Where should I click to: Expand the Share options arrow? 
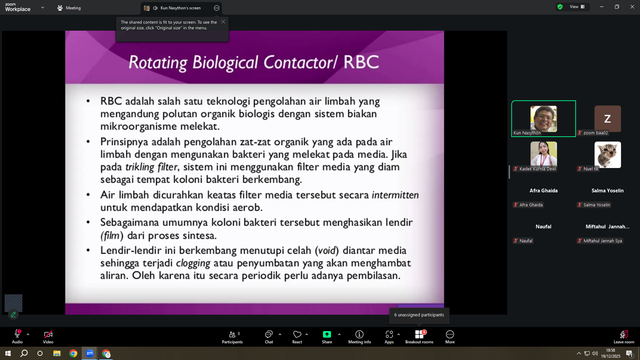339,334
